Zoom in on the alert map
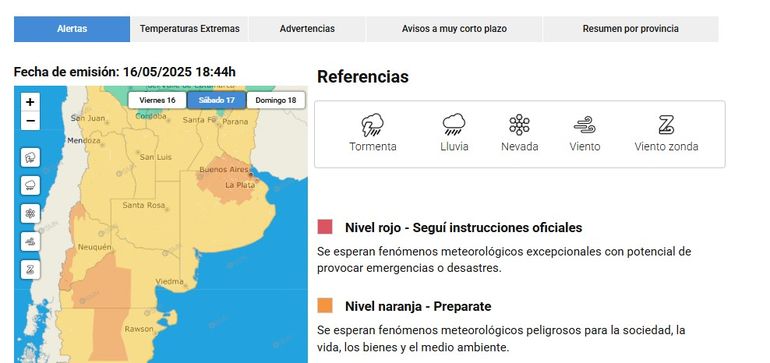This screenshot has height=363, width=770. tap(30, 102)
